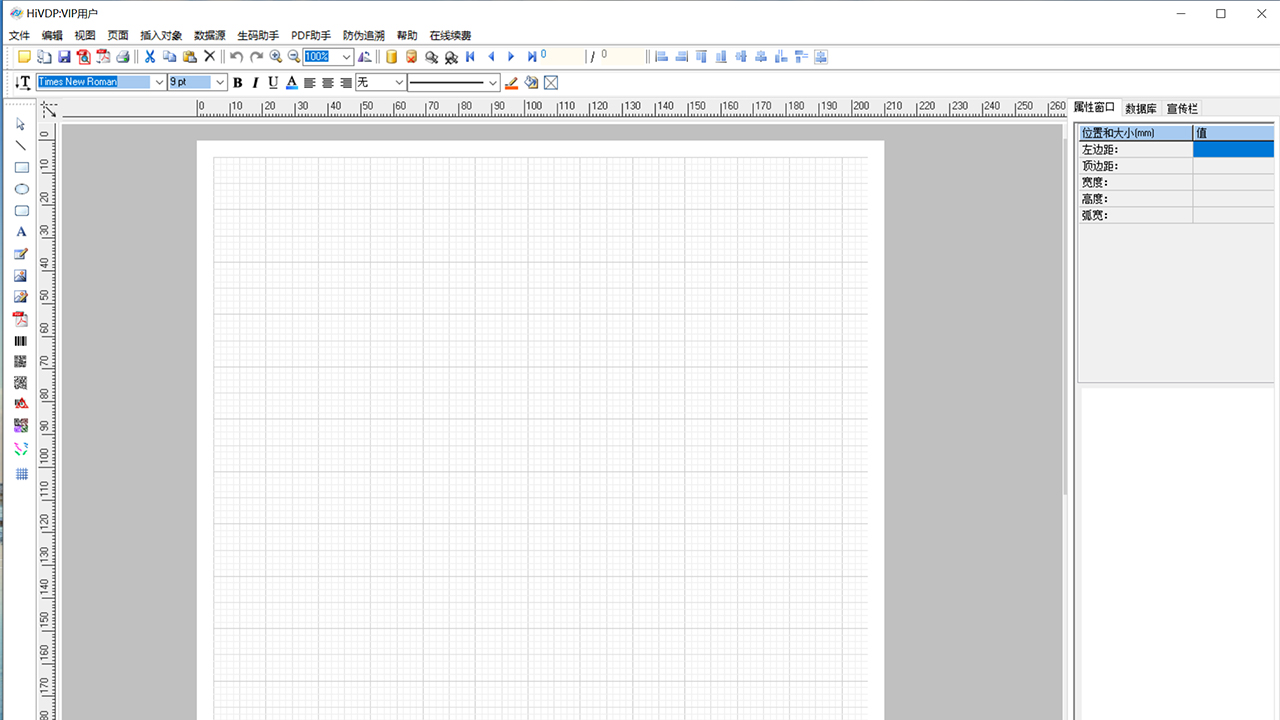Open the 100% zoom level dropdown

point(347,57)
